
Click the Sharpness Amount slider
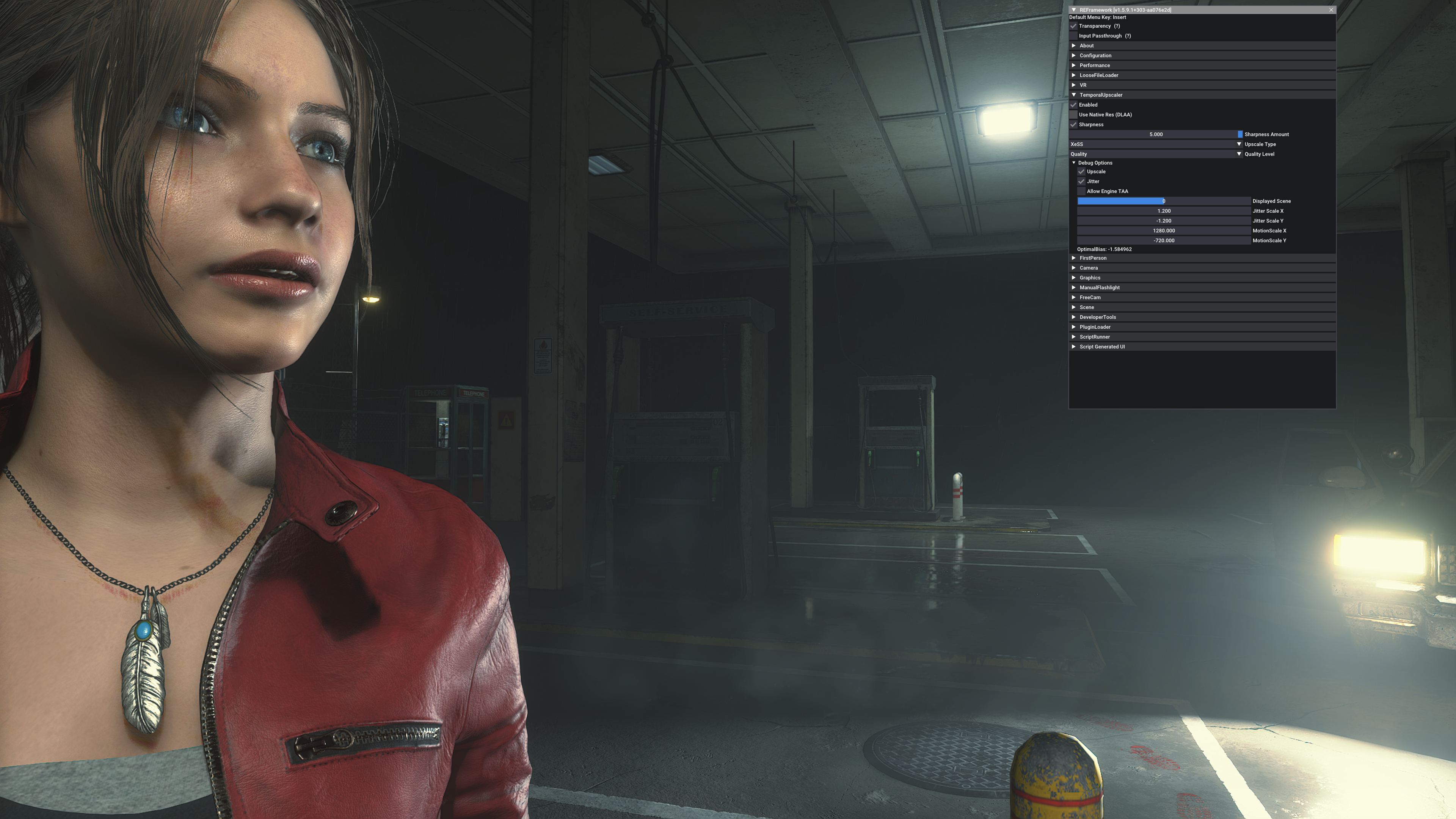pos(1156,135)
